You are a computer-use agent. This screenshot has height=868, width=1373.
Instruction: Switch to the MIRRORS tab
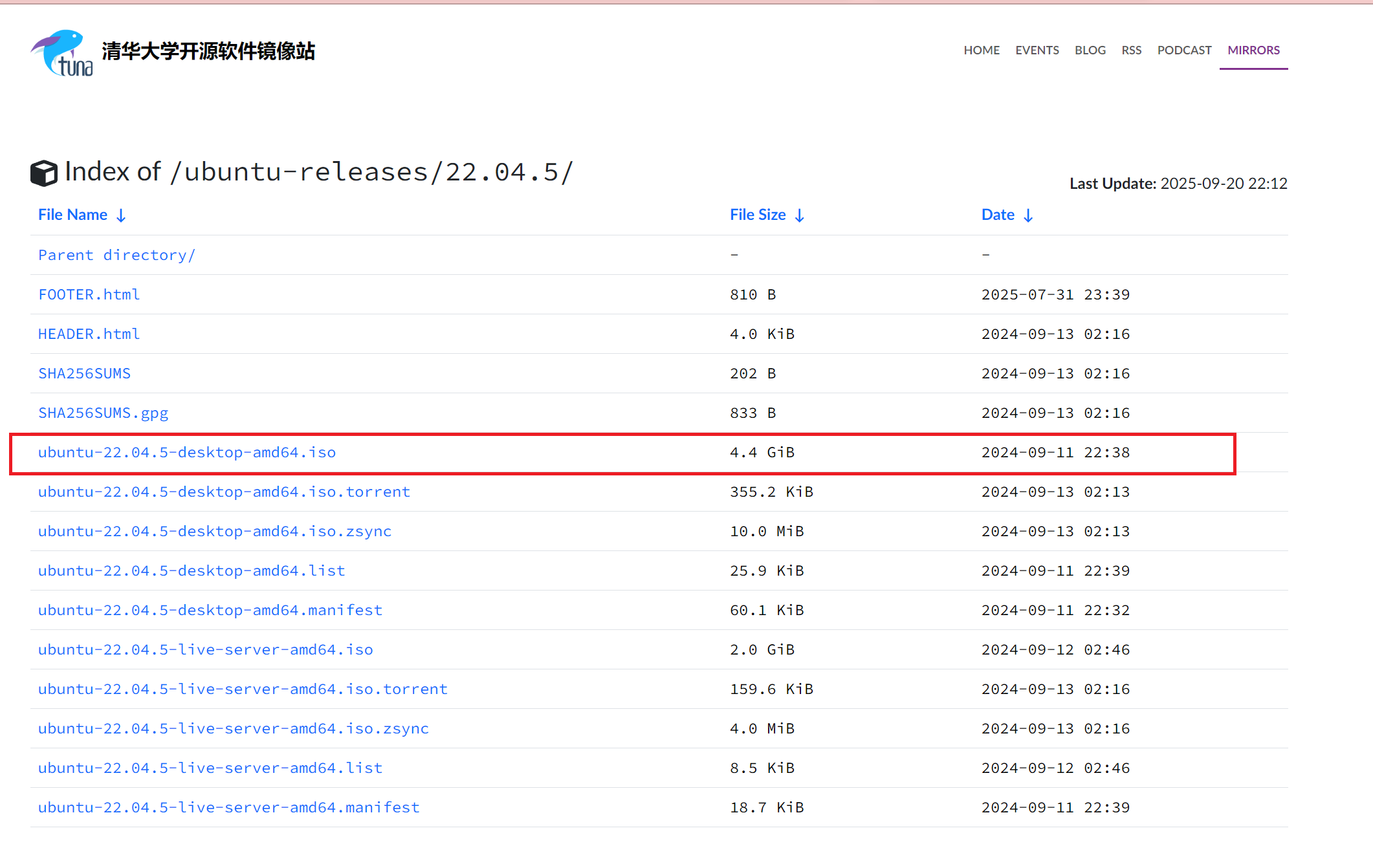(x=1253, y=50)
